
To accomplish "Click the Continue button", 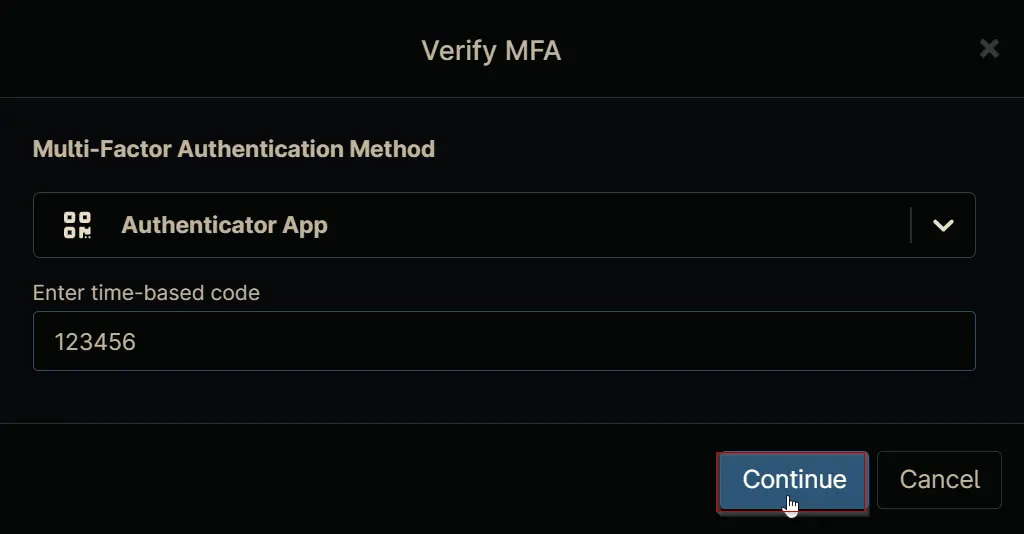I will (793, 480).
